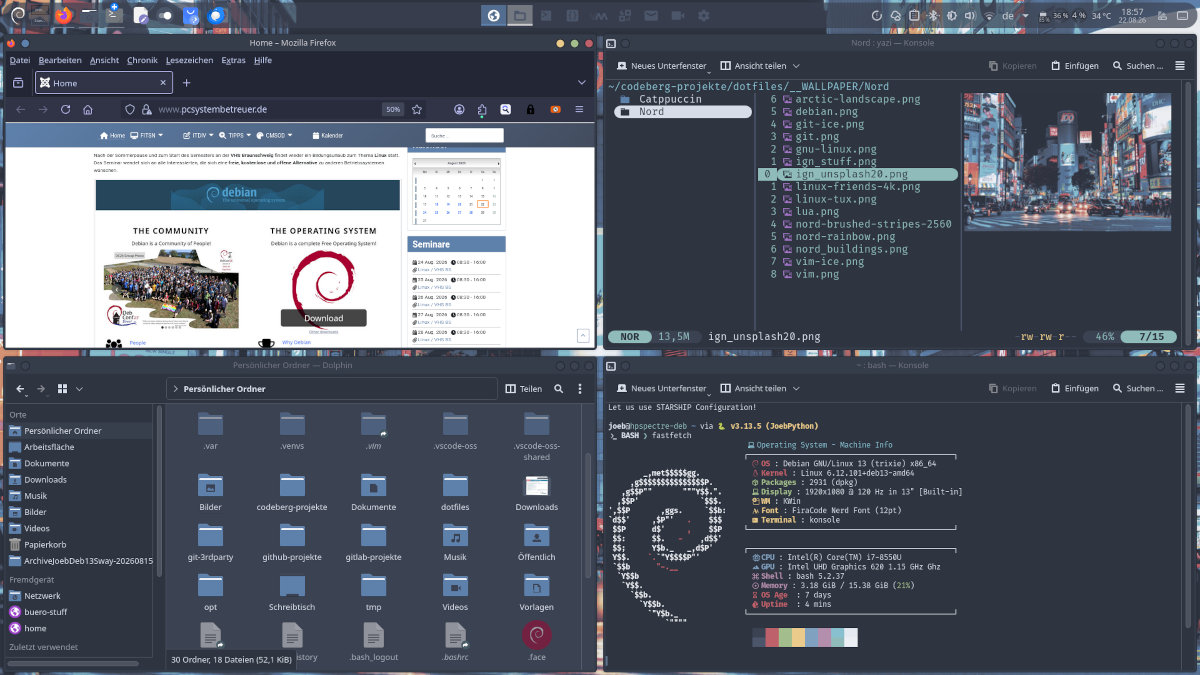1200x675 pixels.
Task: Open the Bluetooth tray icon
Action: tap(933, 15)
